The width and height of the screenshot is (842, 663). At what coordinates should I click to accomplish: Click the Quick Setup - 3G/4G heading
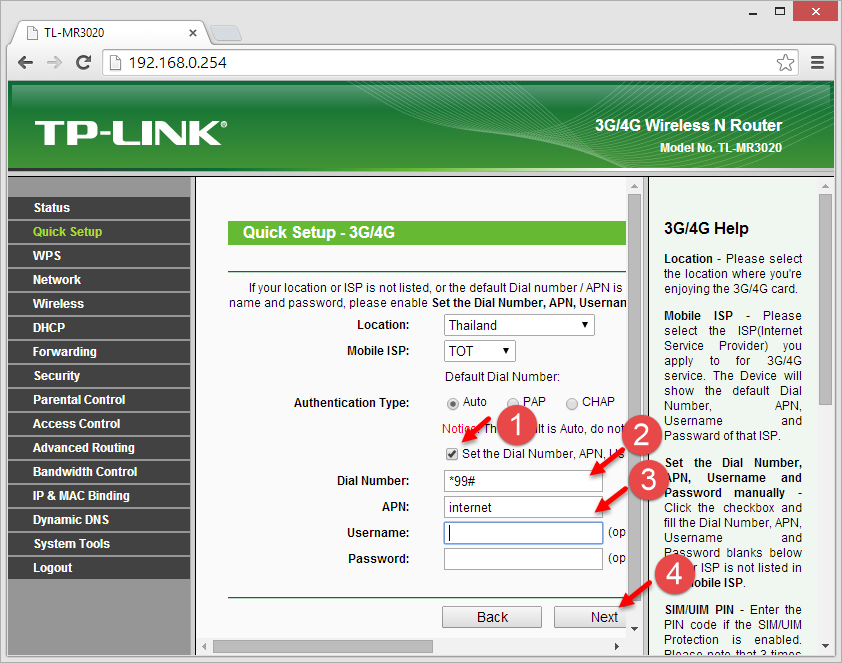pos(318,232)
